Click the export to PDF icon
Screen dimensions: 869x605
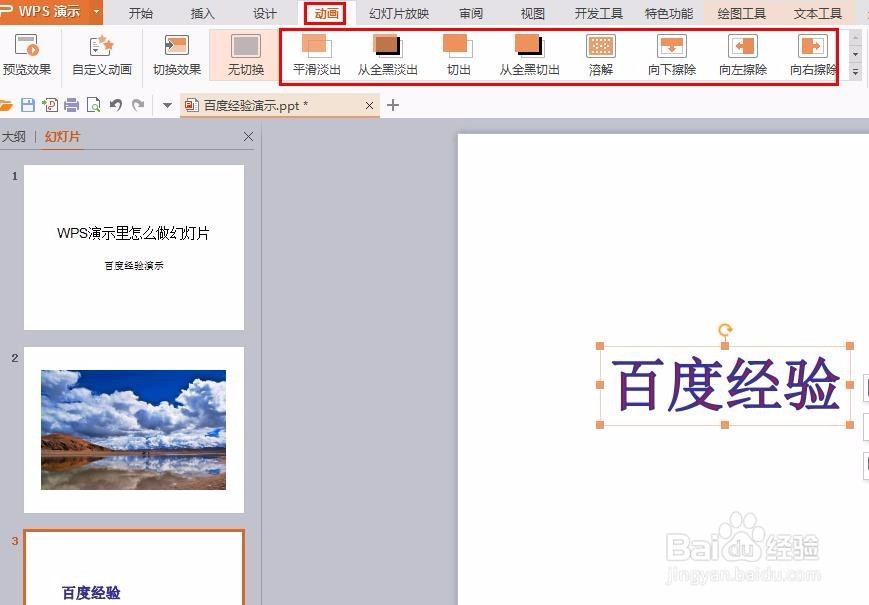pos(50,105)
